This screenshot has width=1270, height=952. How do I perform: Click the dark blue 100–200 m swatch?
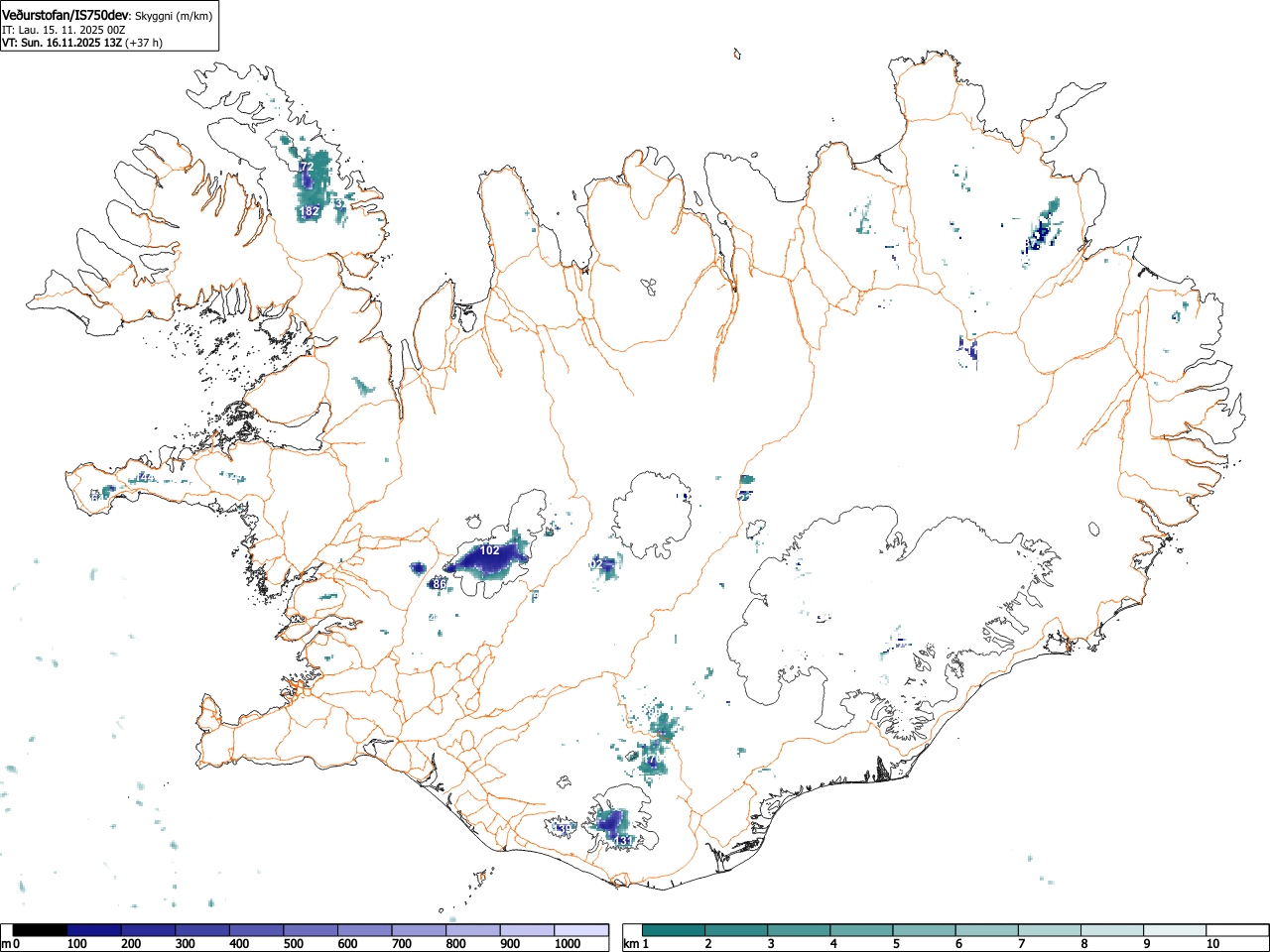tap(94, 930)
